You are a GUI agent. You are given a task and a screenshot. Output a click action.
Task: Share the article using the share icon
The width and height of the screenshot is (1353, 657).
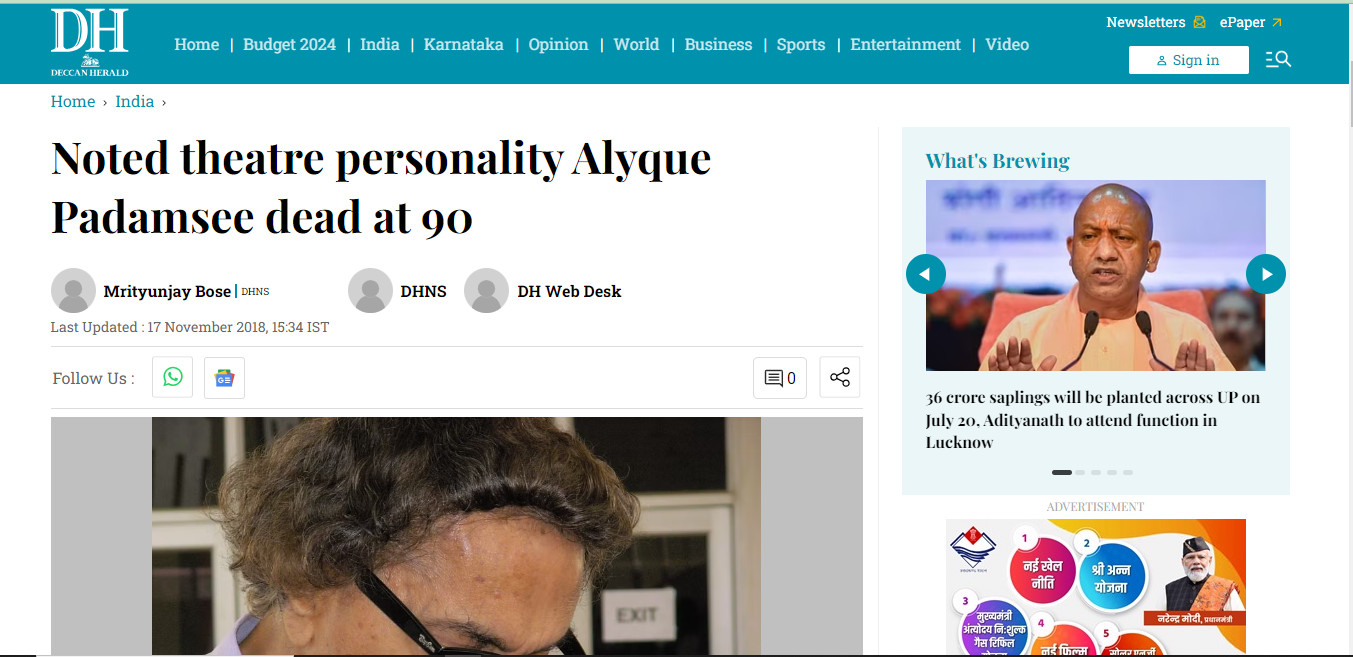[840, 377]
